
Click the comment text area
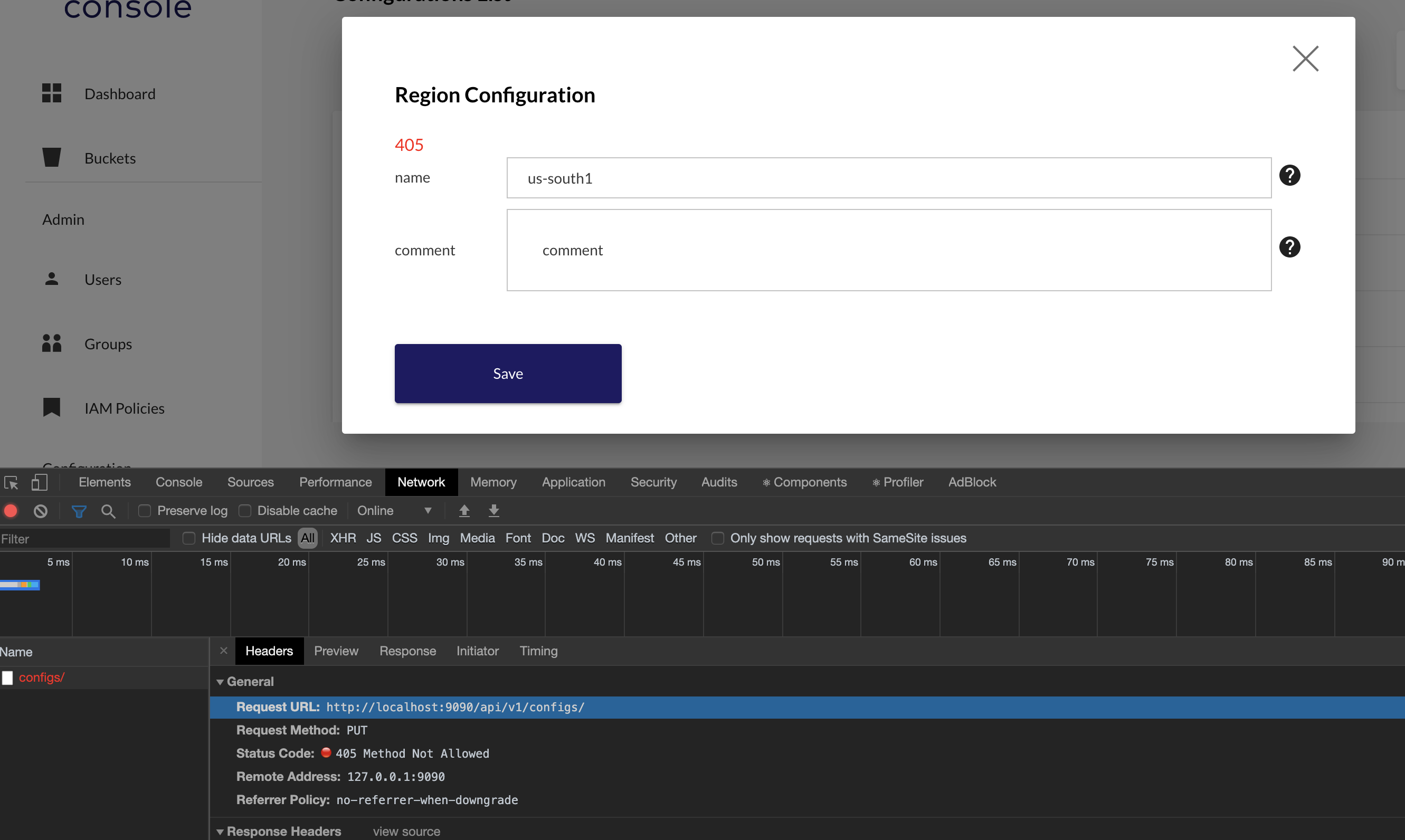click(889, 250)
